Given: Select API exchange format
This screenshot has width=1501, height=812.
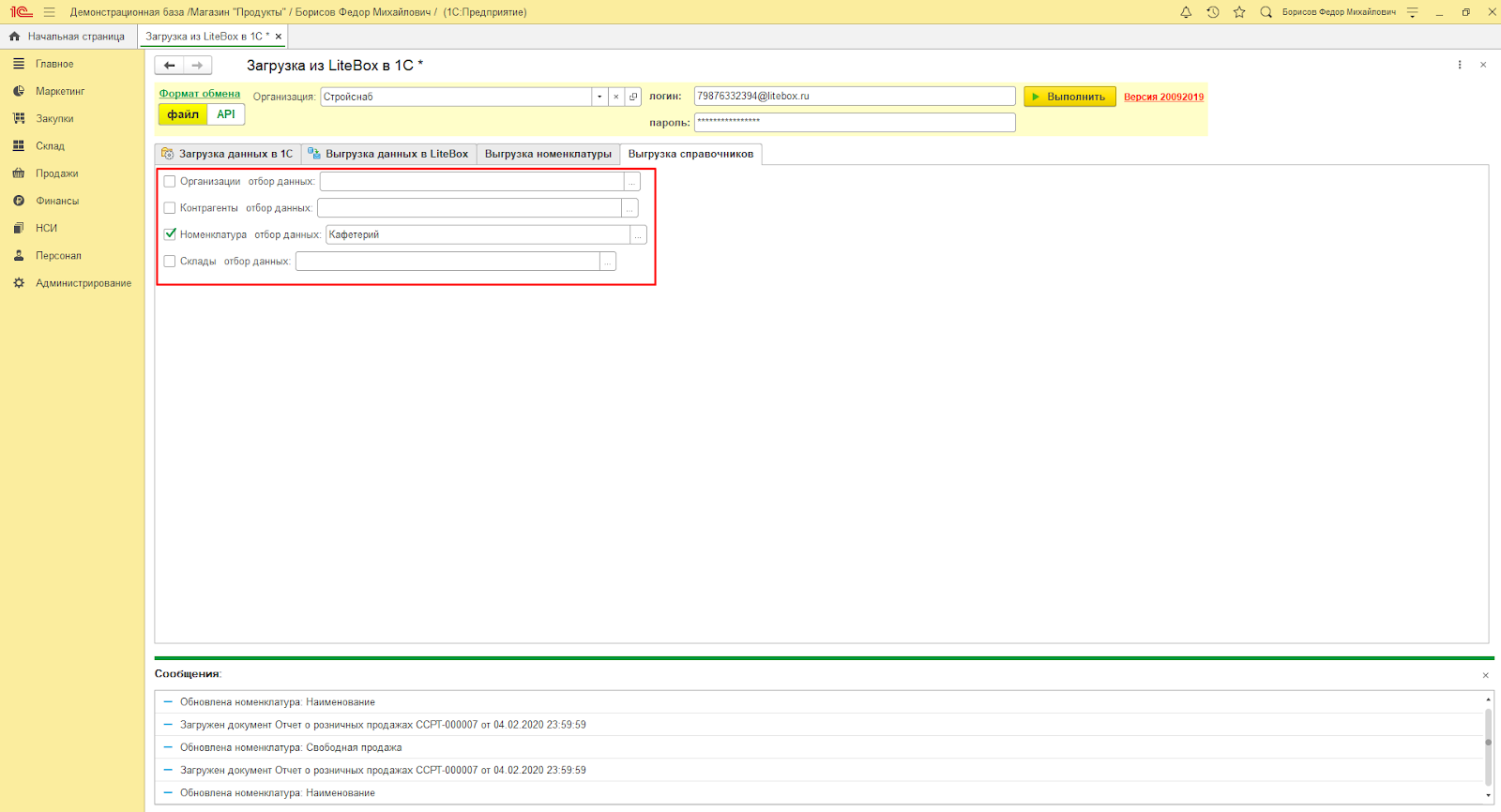Looking at the screenshot, I should tap(226, 114).
